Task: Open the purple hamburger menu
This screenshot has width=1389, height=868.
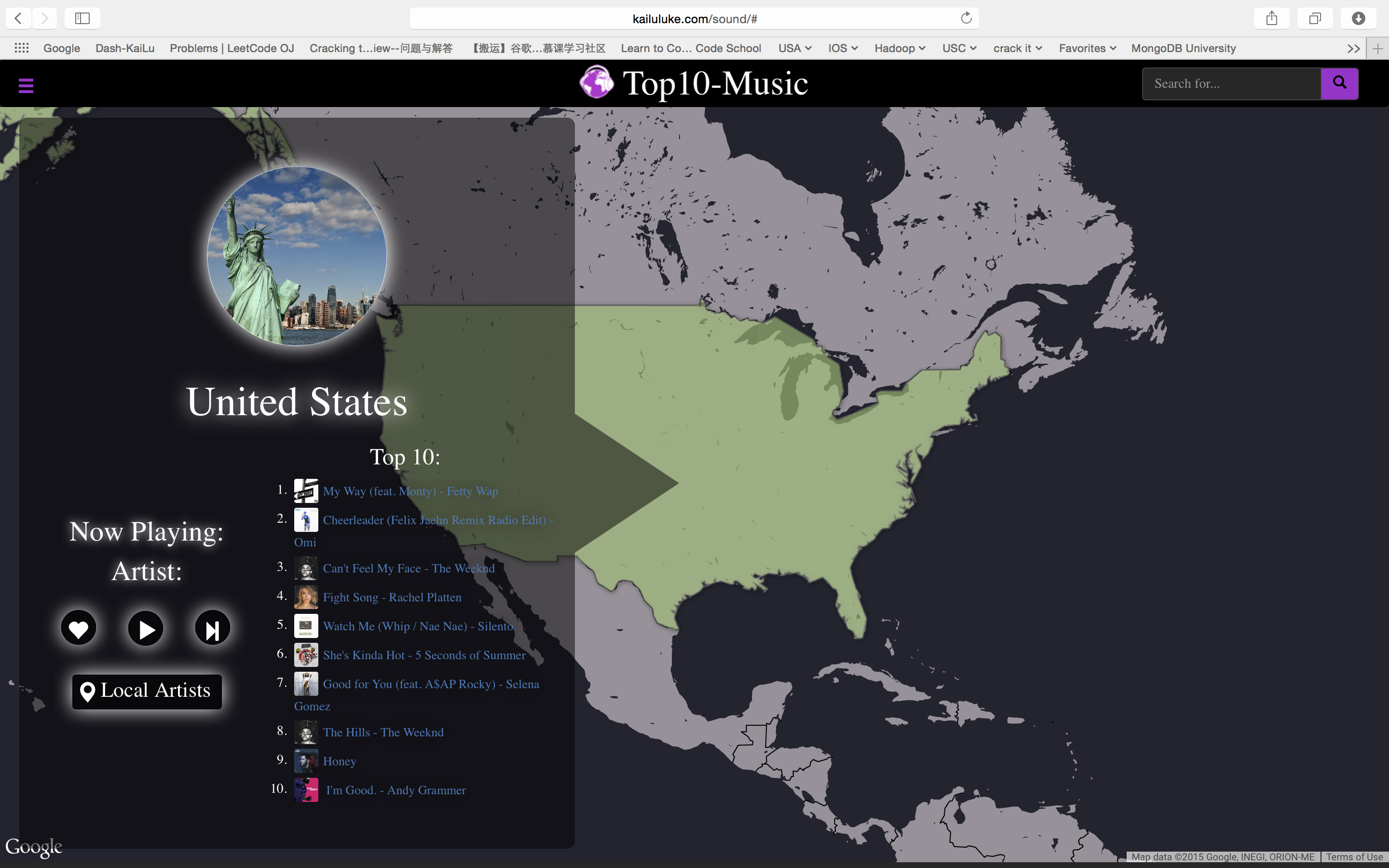Action: [26, 86]
